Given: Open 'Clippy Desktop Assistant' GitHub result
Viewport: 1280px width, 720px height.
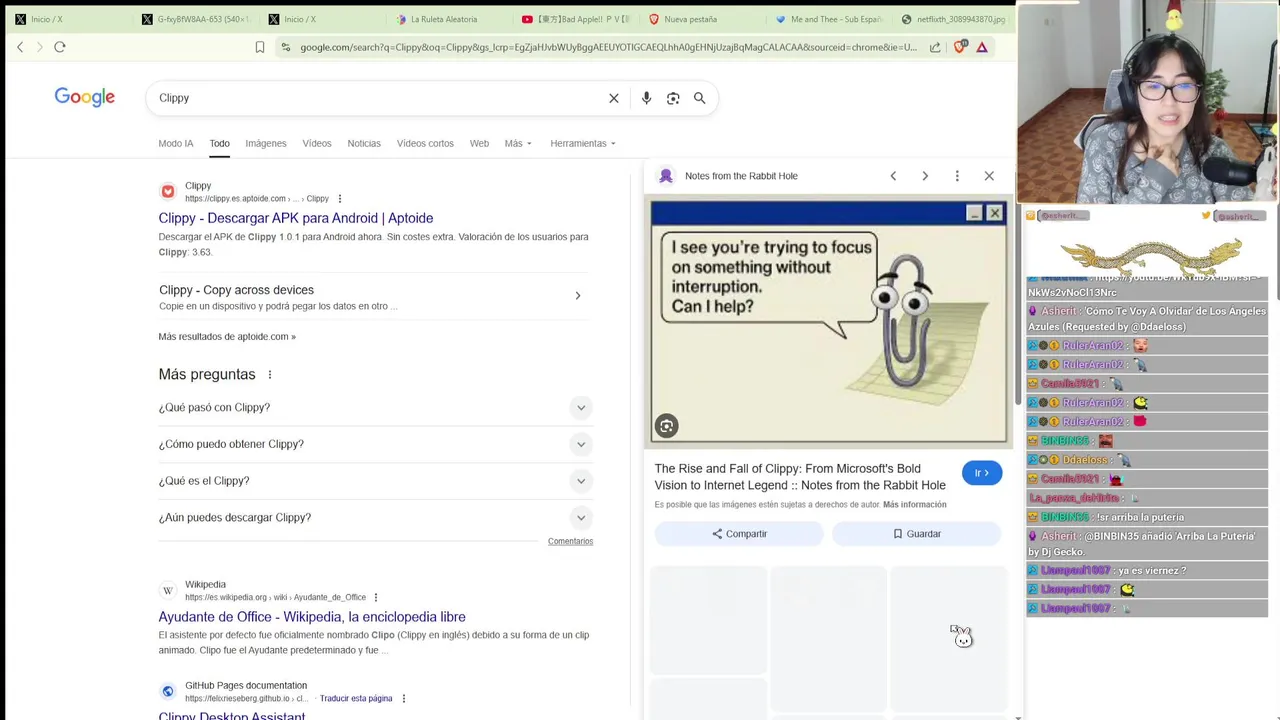Looking at the screenshot, I should pos(232,715).
